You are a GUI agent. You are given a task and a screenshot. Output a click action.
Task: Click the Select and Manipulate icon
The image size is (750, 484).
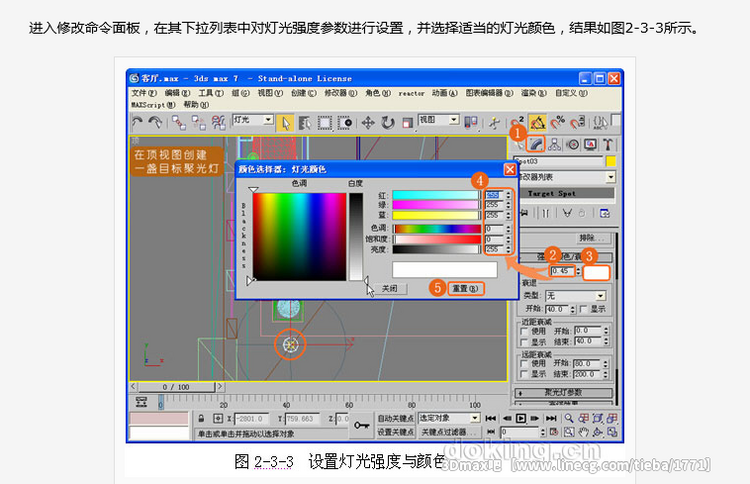[495, 123]
